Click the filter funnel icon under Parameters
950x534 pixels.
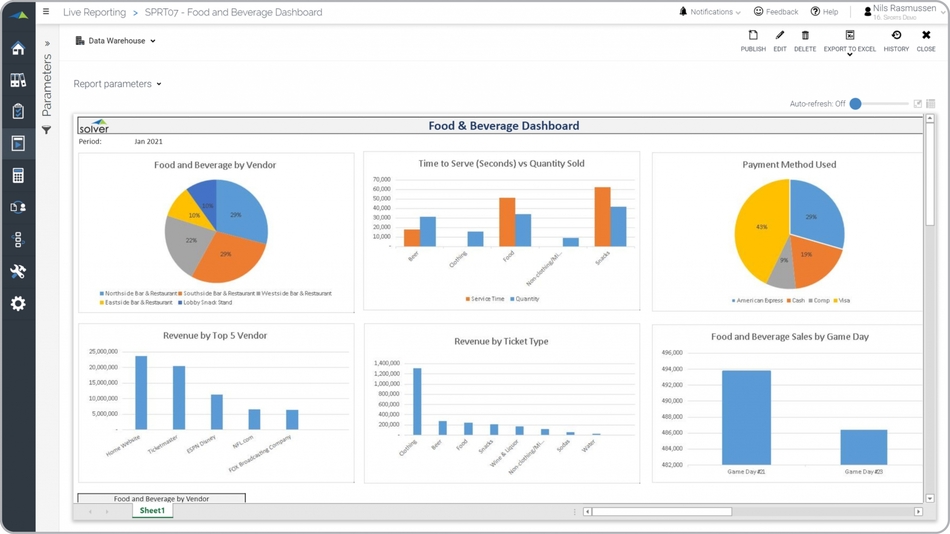pos(46,130)
